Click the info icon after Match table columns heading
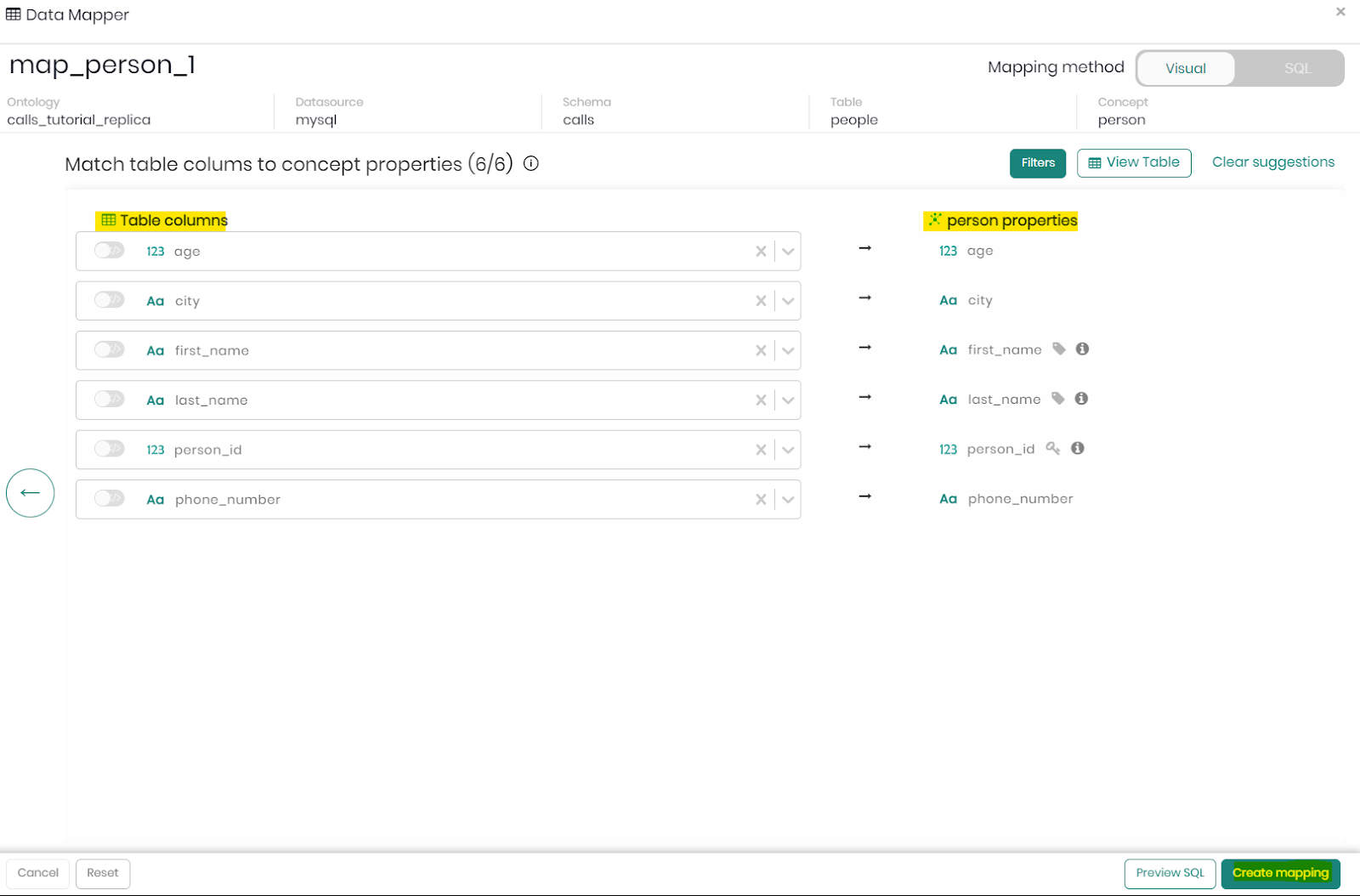 pos(531,163)
